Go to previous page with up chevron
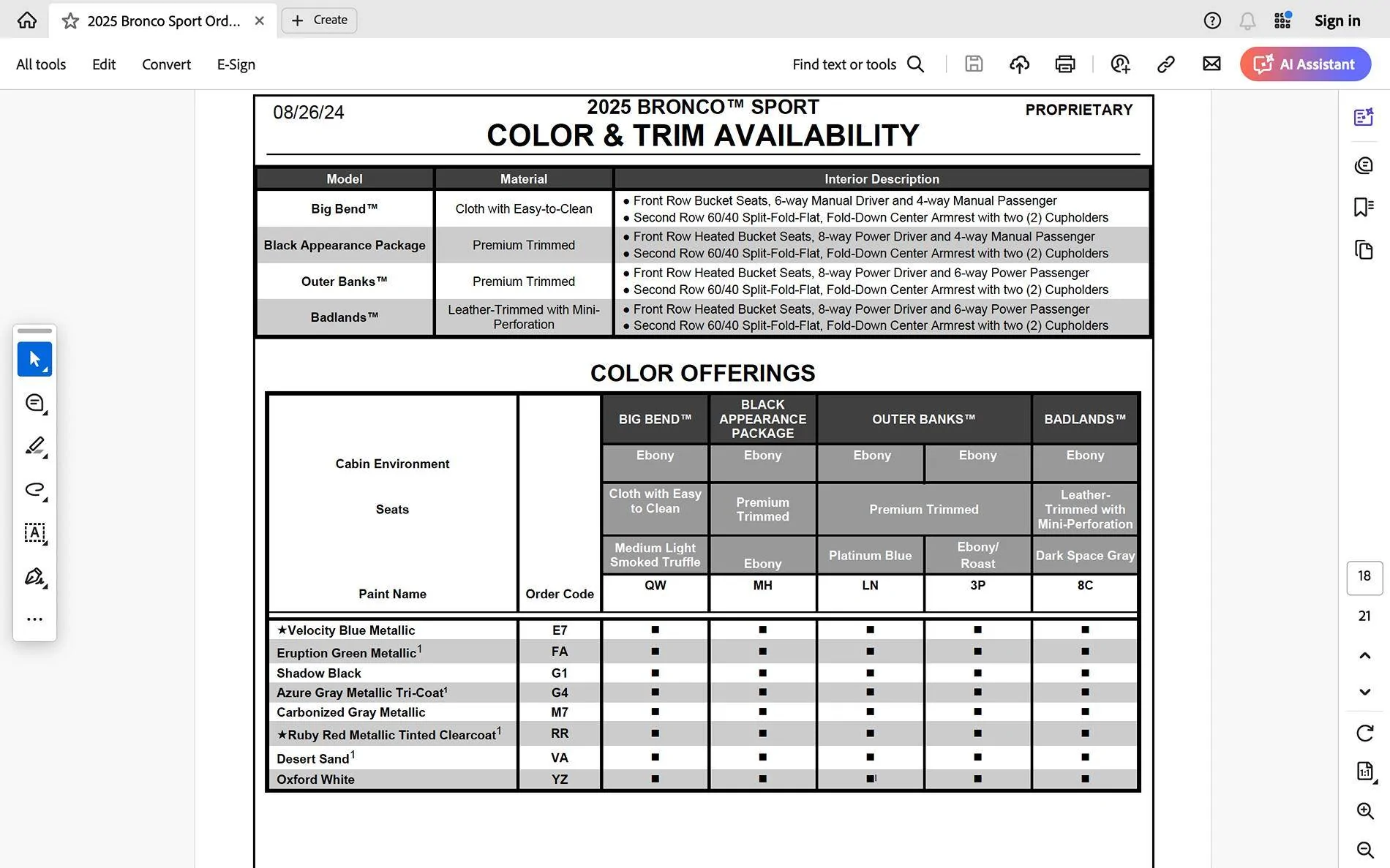The height and width of the screenshot is (868, 1390). point(1364,655)
